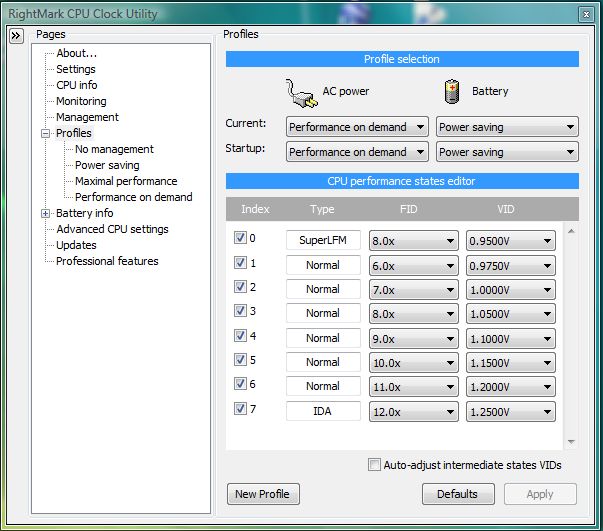Image resolution: width=603 pixels, height=531 pixels.
Task: Open FID dropdown for index 0 SuperLFM
Action: click(x=413, y=241)
